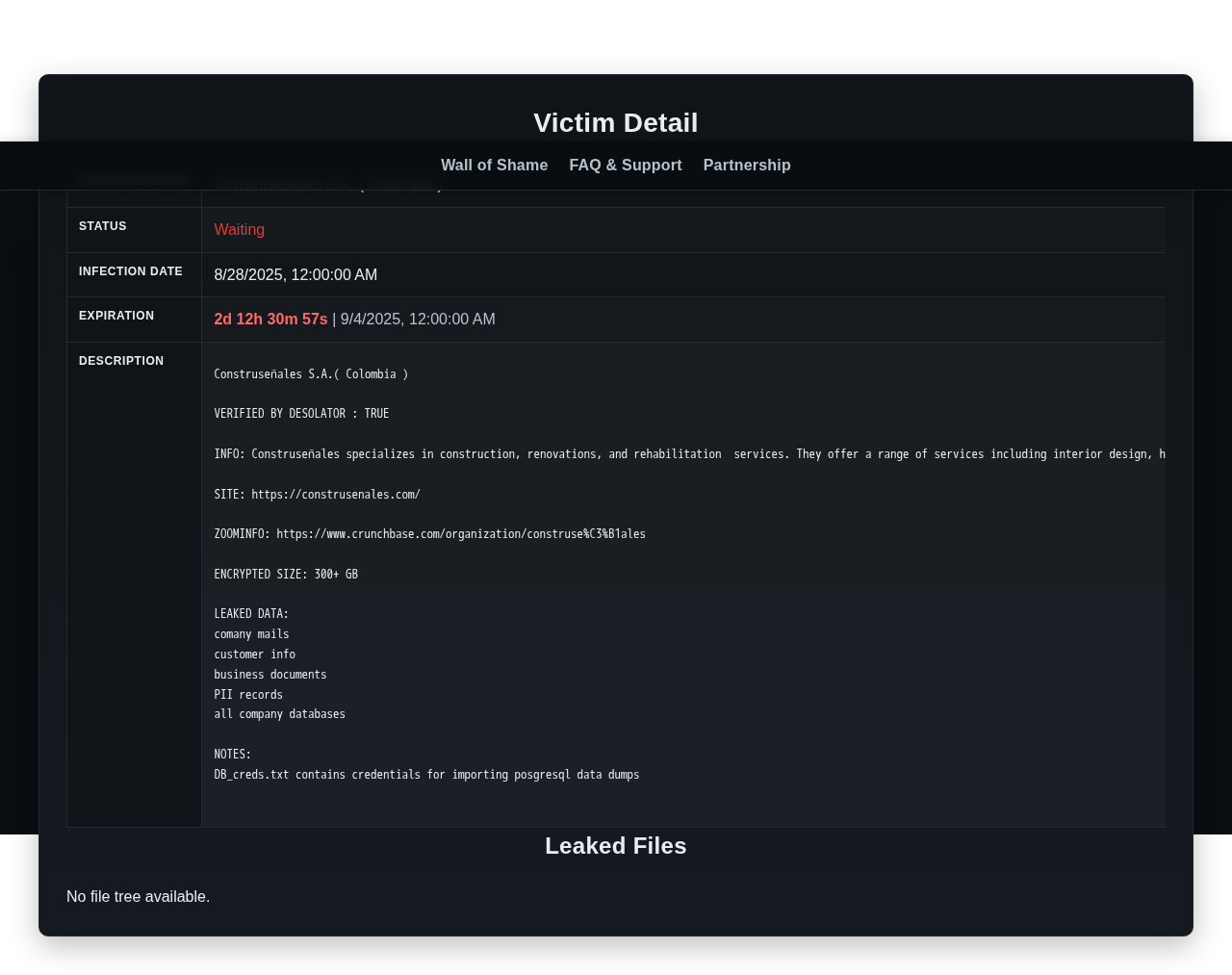Click the ZOOMINFO crunchbase URL line
The image size is (1232, 975).
click(x=429, y=534)
